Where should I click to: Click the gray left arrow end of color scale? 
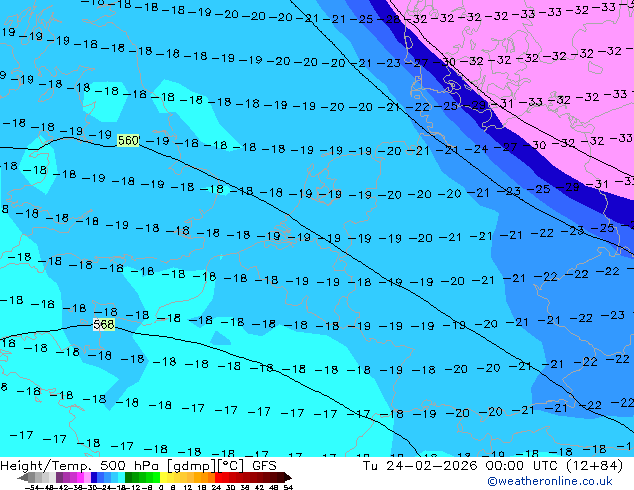(x=23, y=477)
